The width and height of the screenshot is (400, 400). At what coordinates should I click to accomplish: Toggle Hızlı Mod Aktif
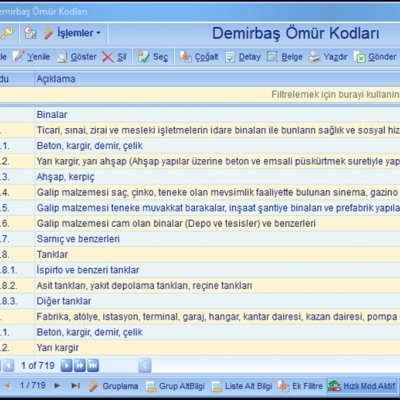point(362,386)
